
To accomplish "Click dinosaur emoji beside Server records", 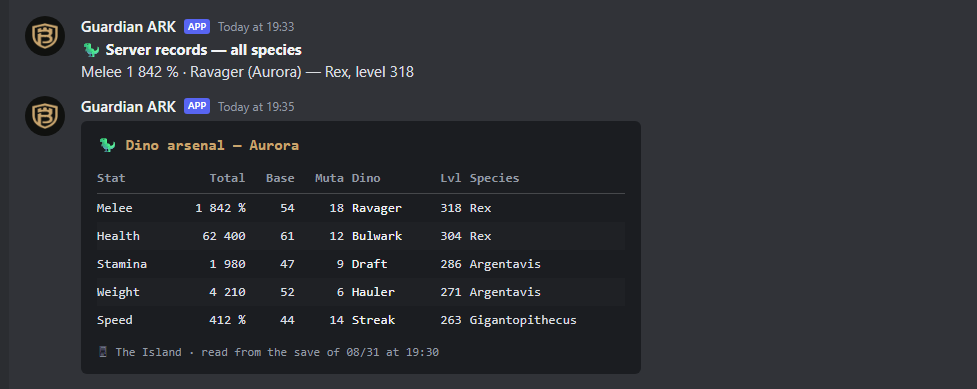I will point(91,50).
